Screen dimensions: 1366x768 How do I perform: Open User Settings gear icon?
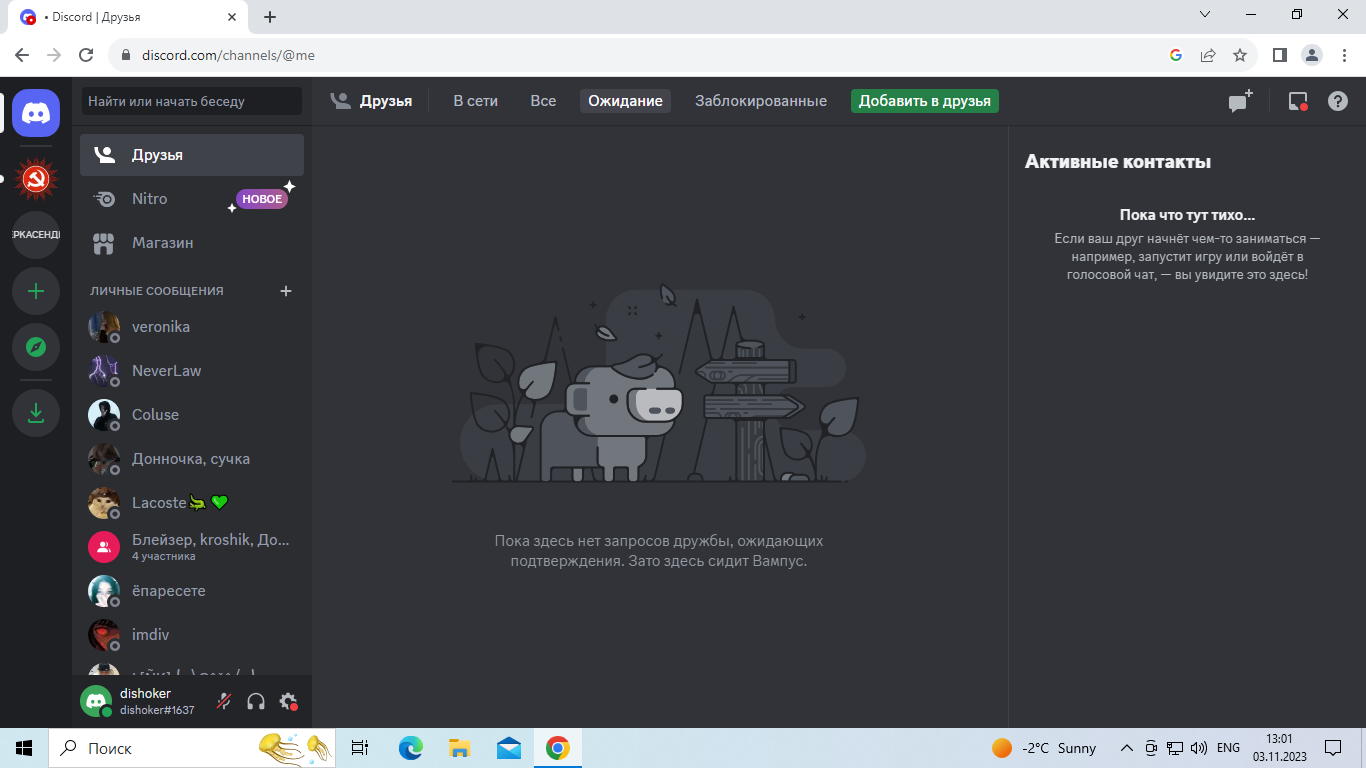tap(288, 701)
